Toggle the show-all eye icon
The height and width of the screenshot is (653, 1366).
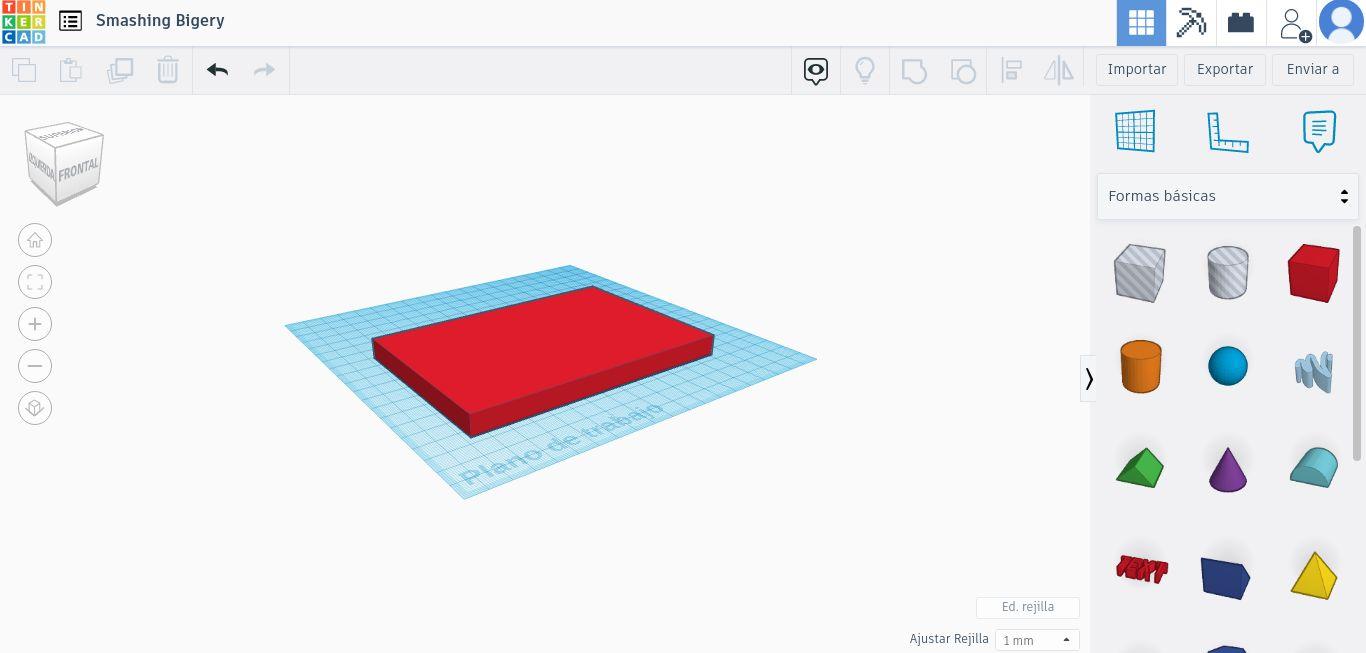tap(816, 70)
